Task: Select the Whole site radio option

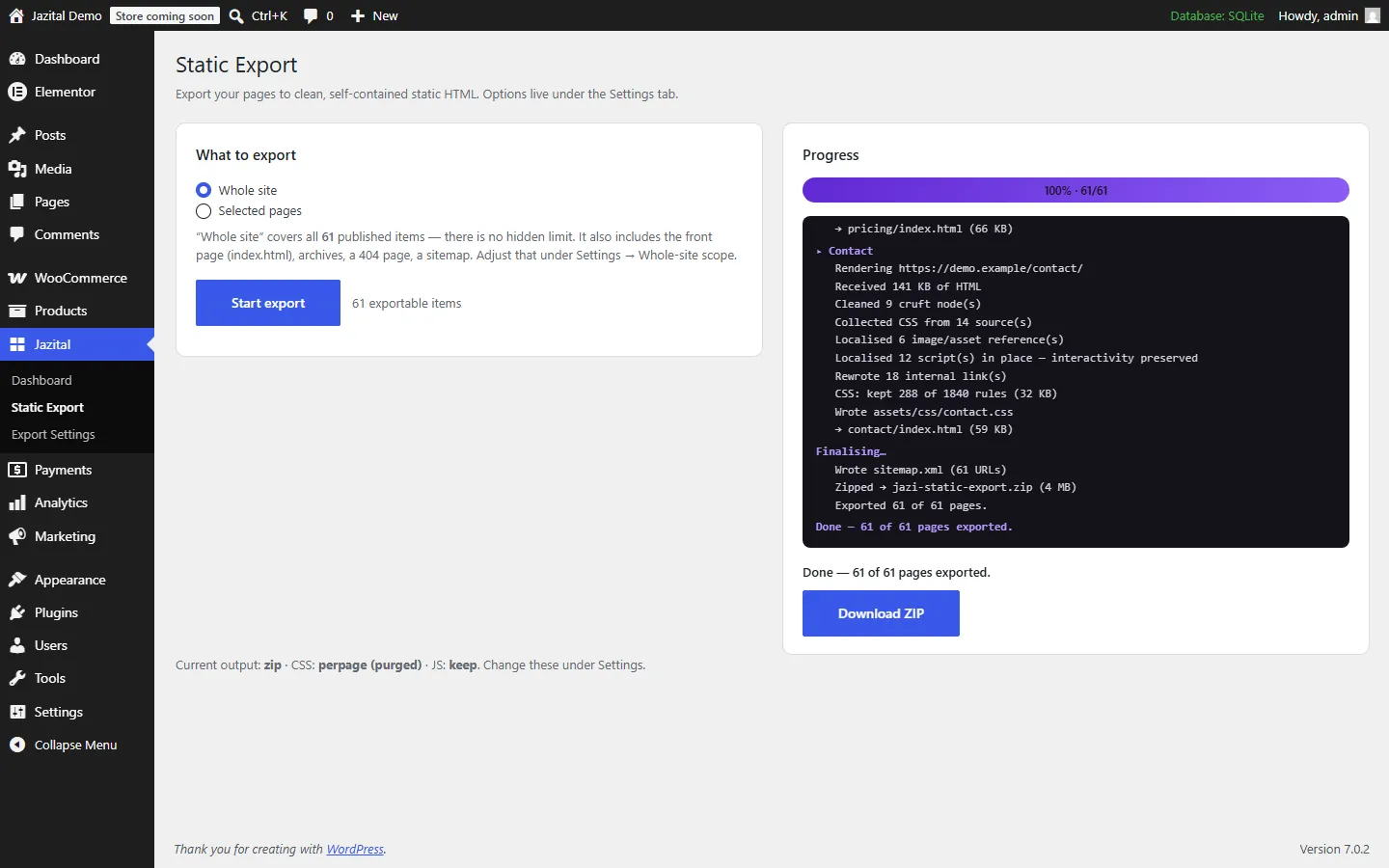Action: tap(204, 190)
